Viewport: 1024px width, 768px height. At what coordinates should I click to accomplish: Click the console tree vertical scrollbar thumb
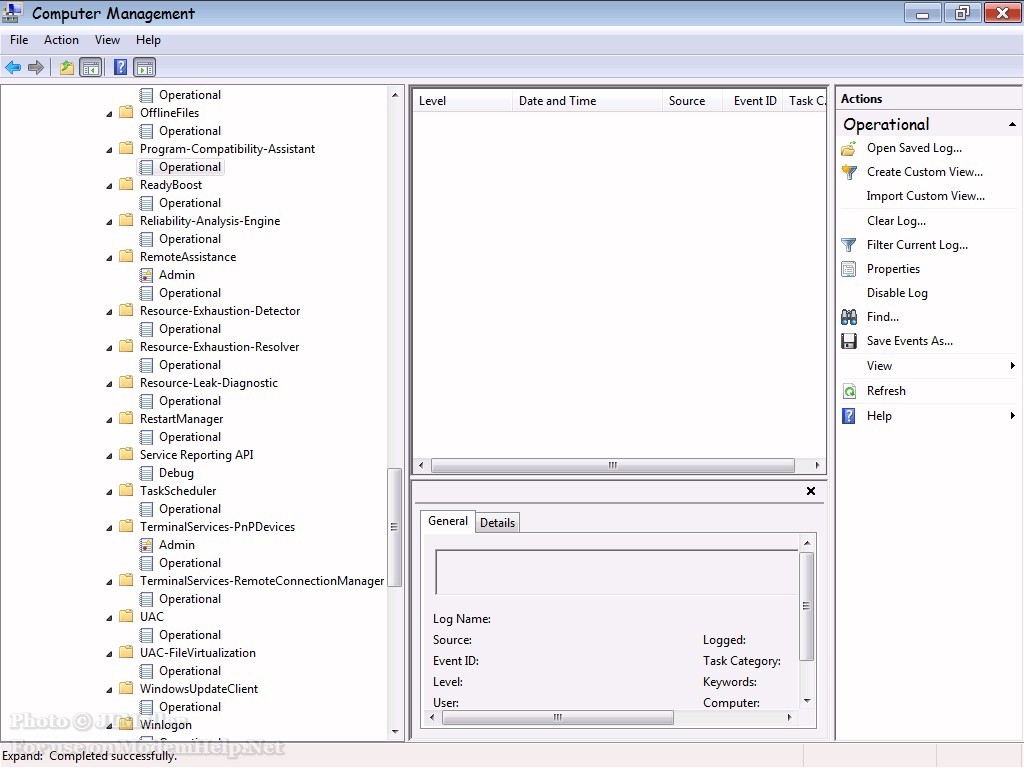394,528
